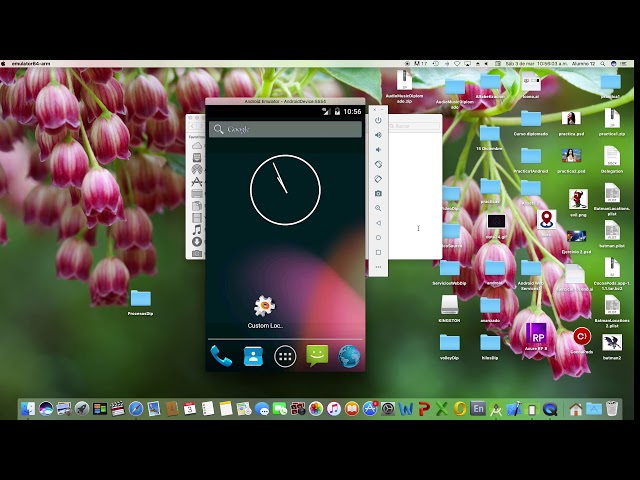Open Safari from the Dock
Screen dimensions: 640x480
point(136,409)
